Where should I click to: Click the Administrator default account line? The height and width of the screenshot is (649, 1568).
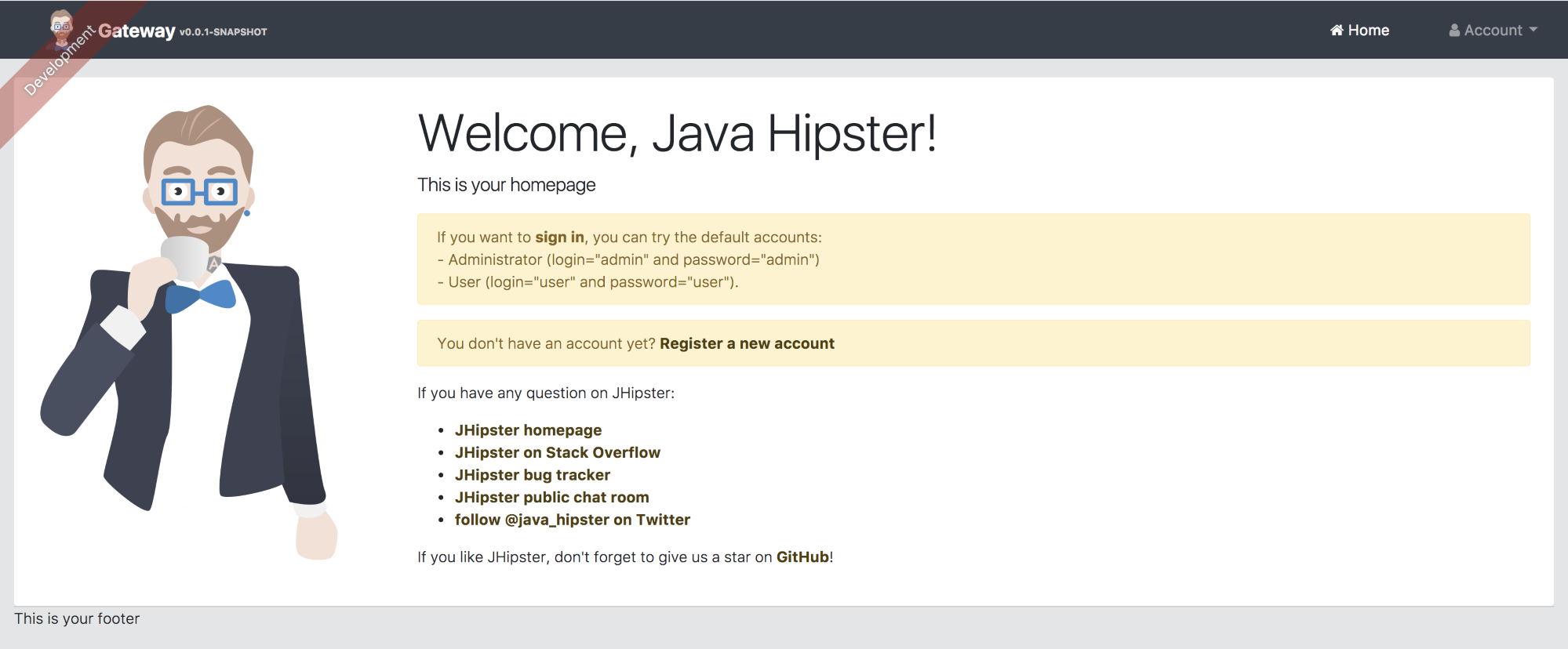[628, 259]
